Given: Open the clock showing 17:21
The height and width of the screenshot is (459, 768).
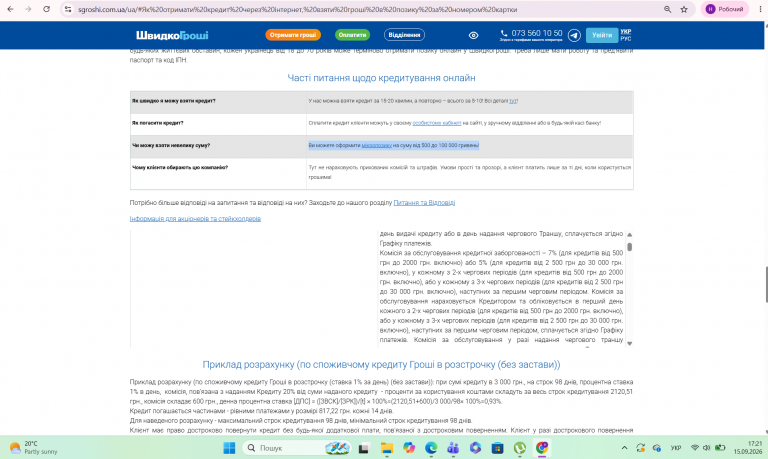Looking at the screenshot, I should click(x=747, y=448).
